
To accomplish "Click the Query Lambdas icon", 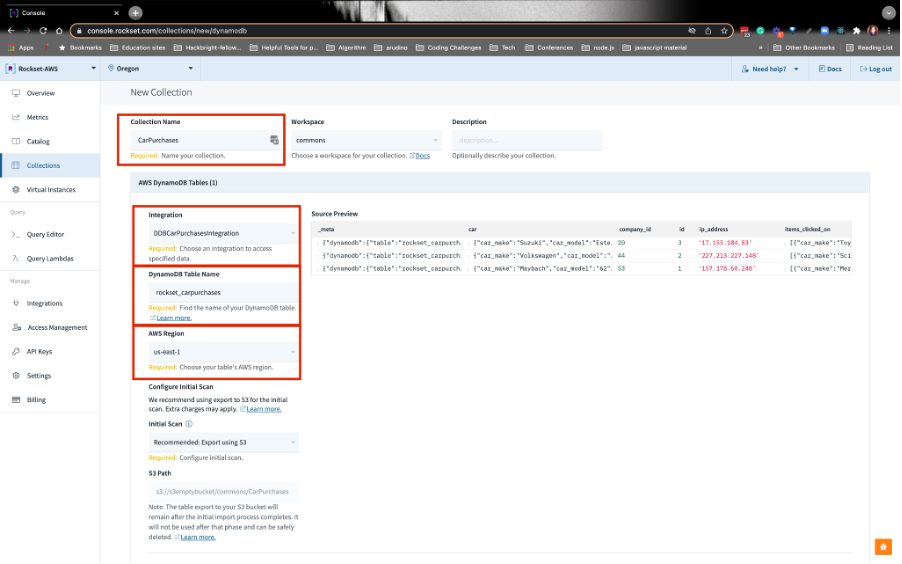I will pos(16,259).
